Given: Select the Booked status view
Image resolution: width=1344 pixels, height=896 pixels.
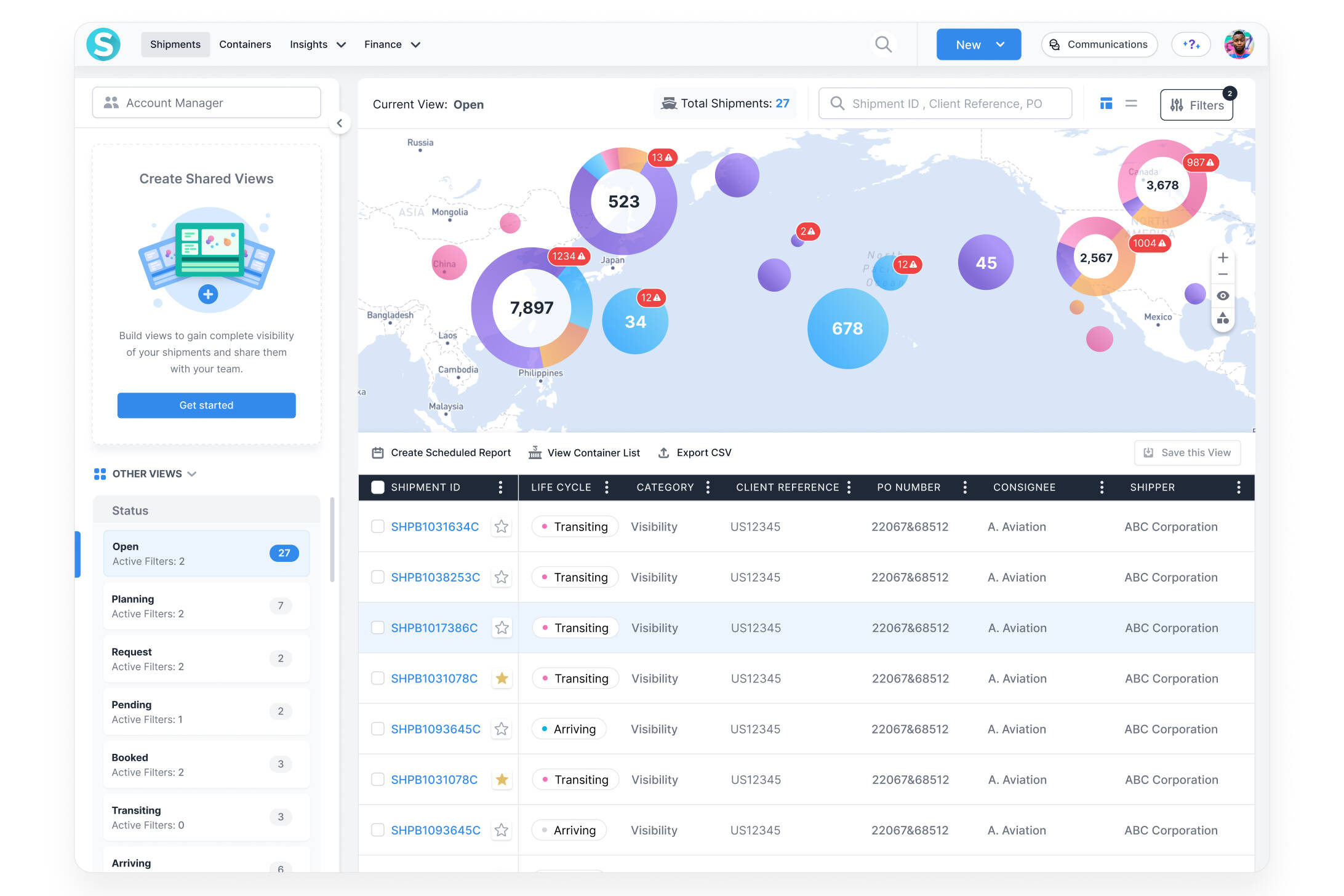Looking at the screenshot, I should 206,765.
